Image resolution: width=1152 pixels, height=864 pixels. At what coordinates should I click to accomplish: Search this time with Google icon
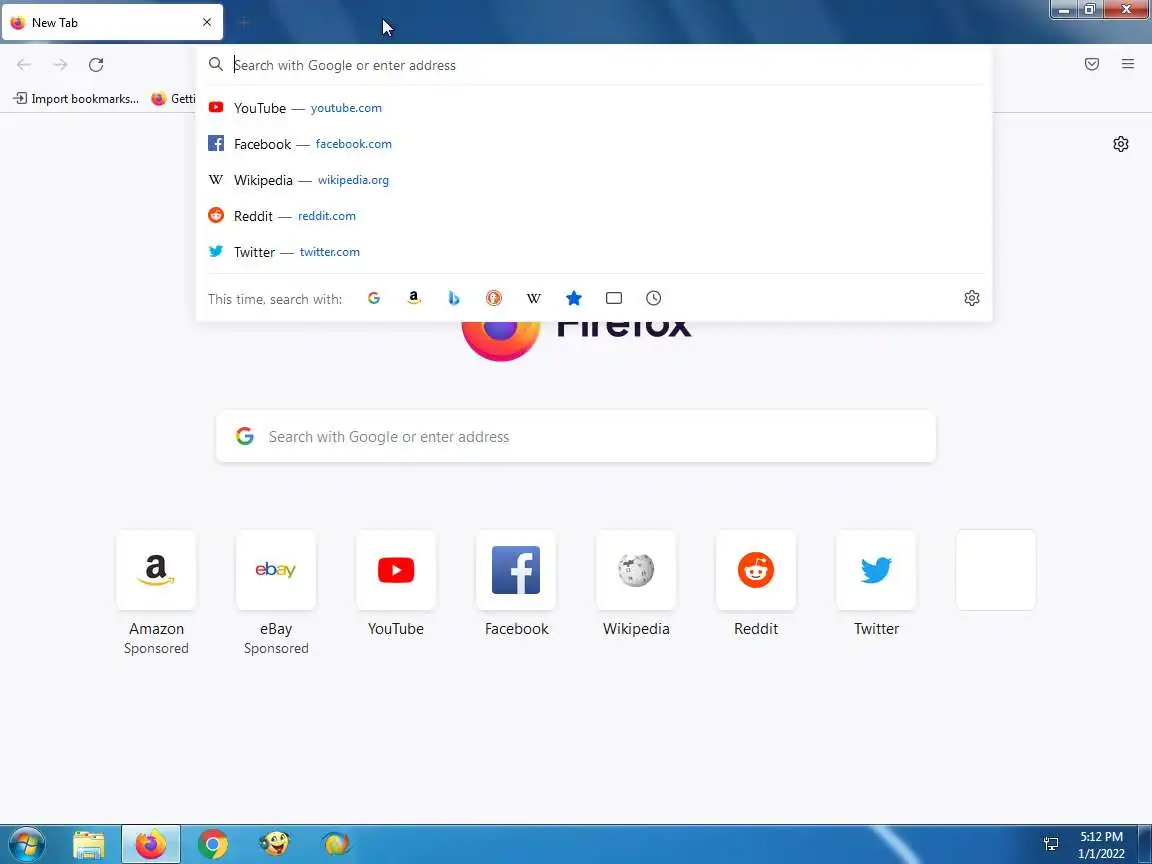pyautogui.click(x=374, y=298)
